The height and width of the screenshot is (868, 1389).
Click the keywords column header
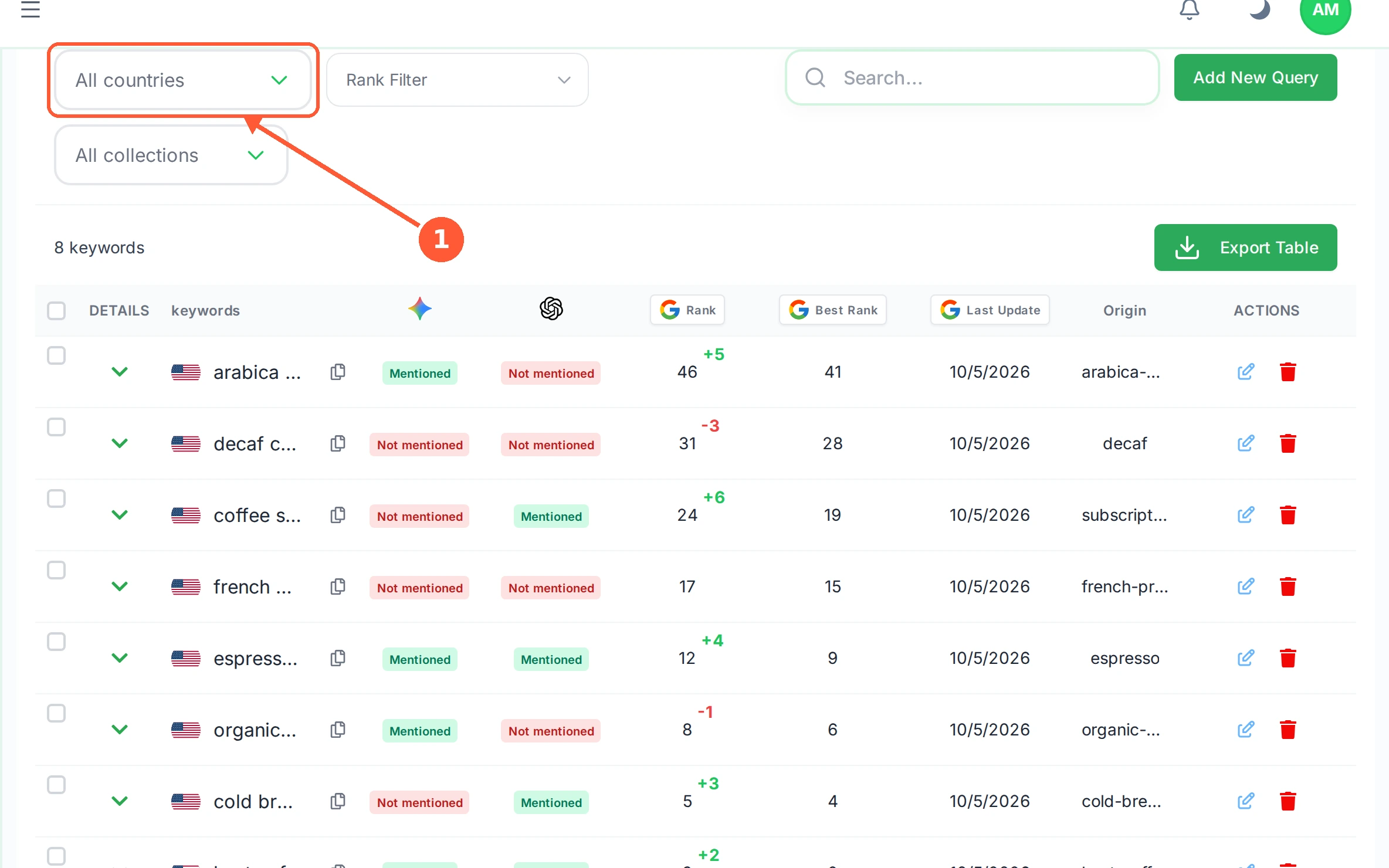coord(205,311)
